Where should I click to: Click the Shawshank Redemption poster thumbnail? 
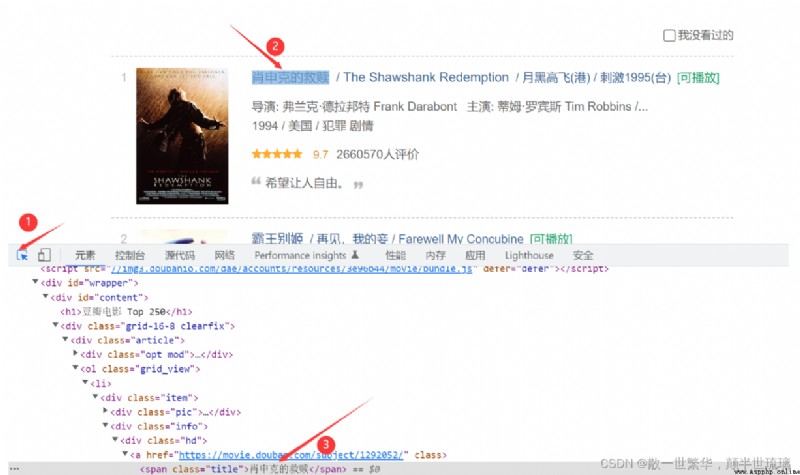[182, 136]
